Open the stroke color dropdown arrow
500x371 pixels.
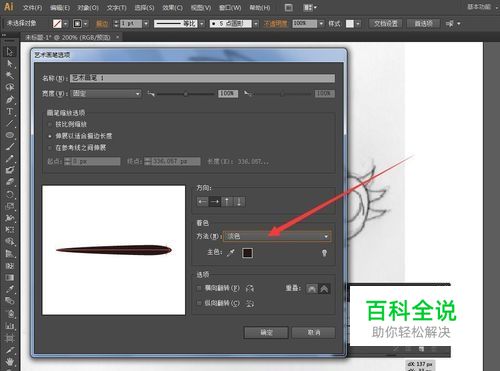[86, 24]
